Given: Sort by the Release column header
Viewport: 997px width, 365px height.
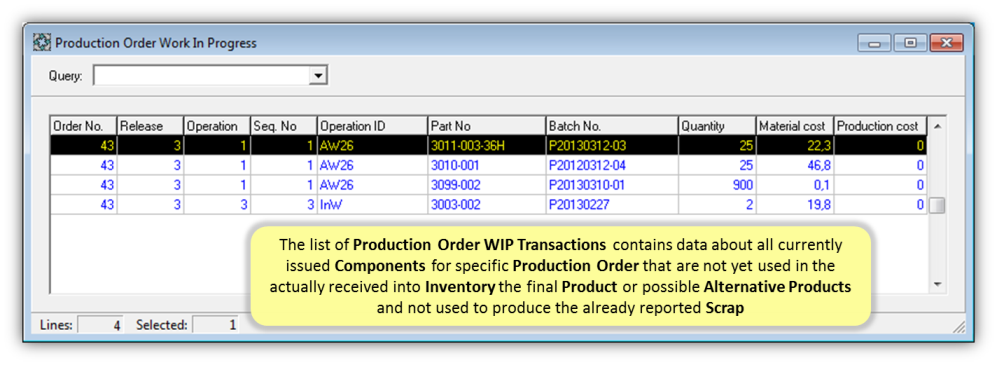Looking at the screenshot, I should (150, 126).
